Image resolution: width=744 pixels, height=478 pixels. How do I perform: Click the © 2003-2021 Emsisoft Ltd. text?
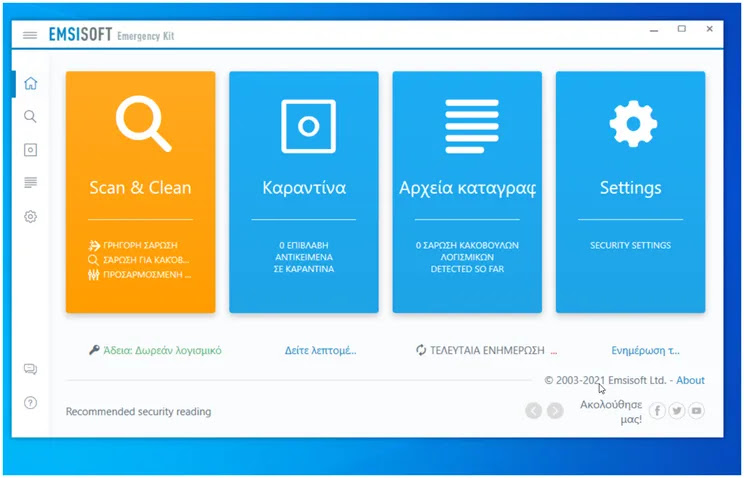605,380
